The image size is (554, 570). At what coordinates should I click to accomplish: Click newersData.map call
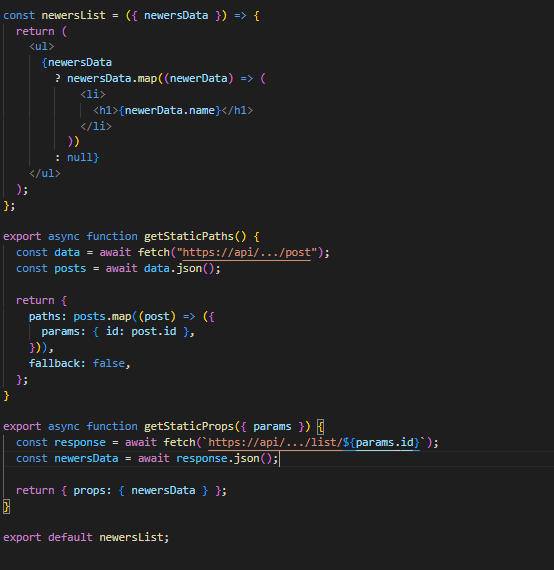click(x=112, y=79)
